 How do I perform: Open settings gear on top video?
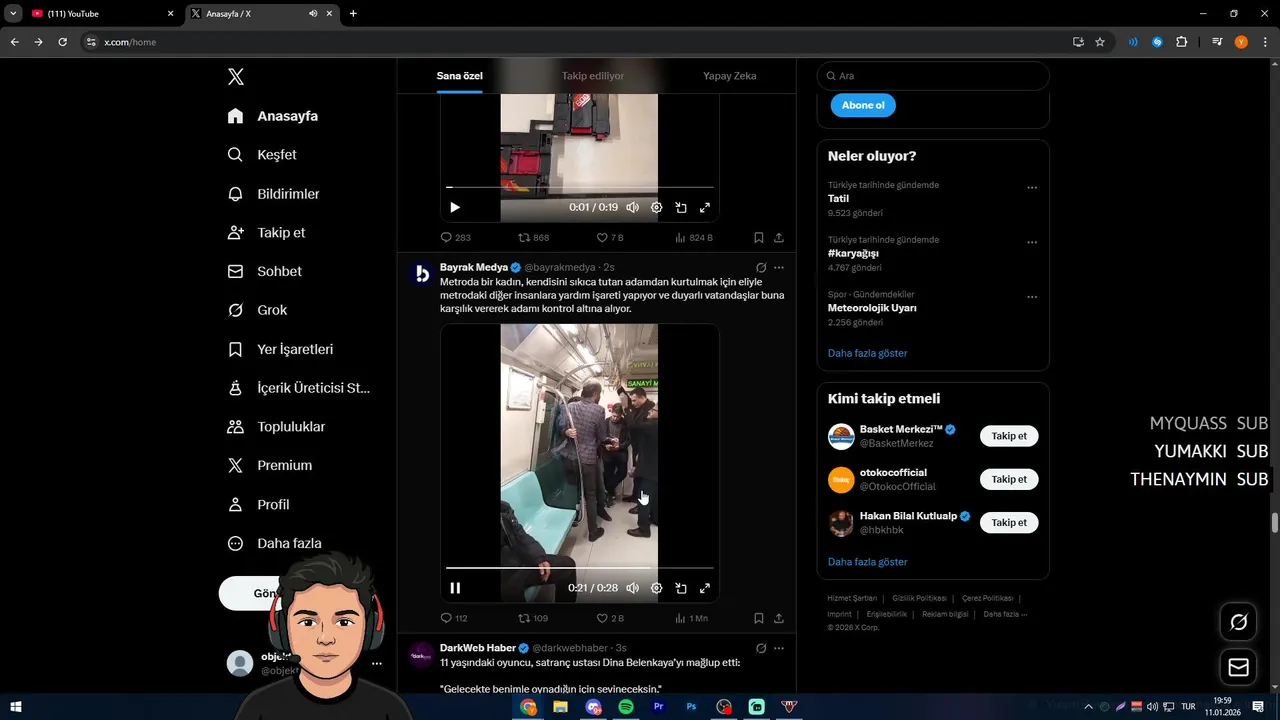[657, 208]
